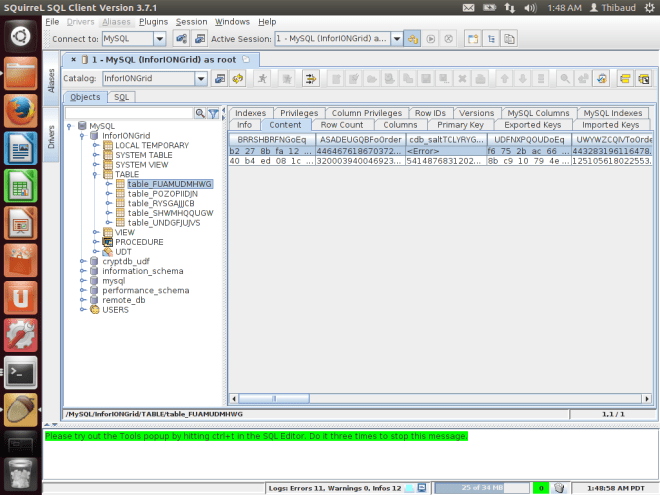The width and height of the screenshot is (660, 495).
Task: Open the Terminal from the launcher
Action: coord(21,371)
